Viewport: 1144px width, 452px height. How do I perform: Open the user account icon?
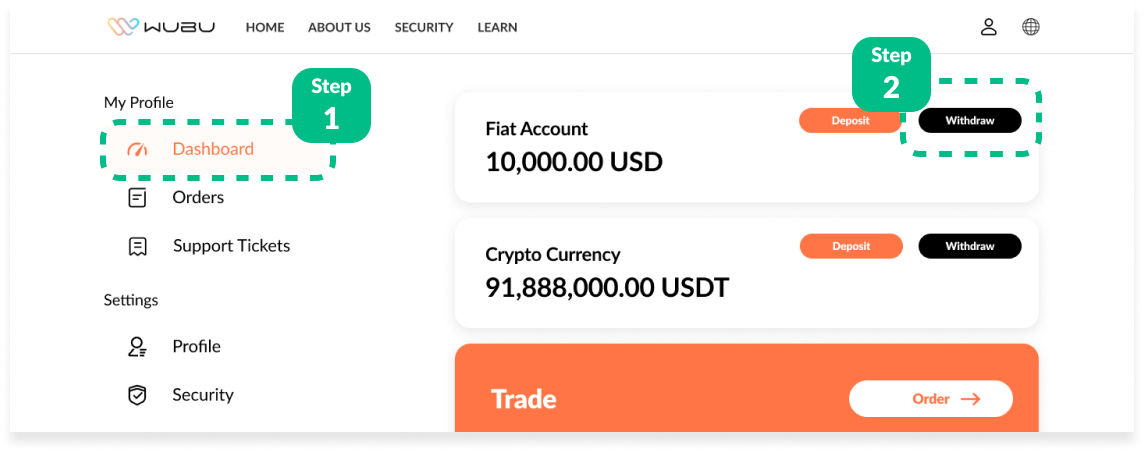click(x=988, y=27)
